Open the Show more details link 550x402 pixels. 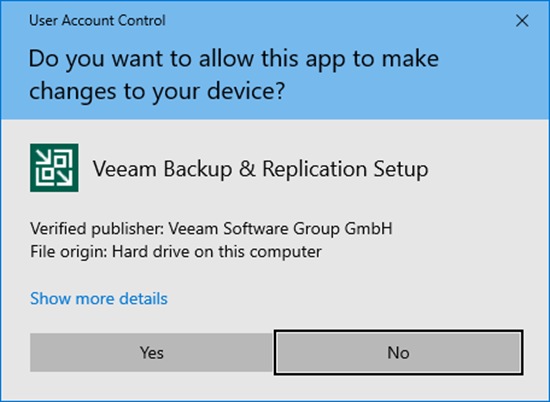(x=99, y=299)
